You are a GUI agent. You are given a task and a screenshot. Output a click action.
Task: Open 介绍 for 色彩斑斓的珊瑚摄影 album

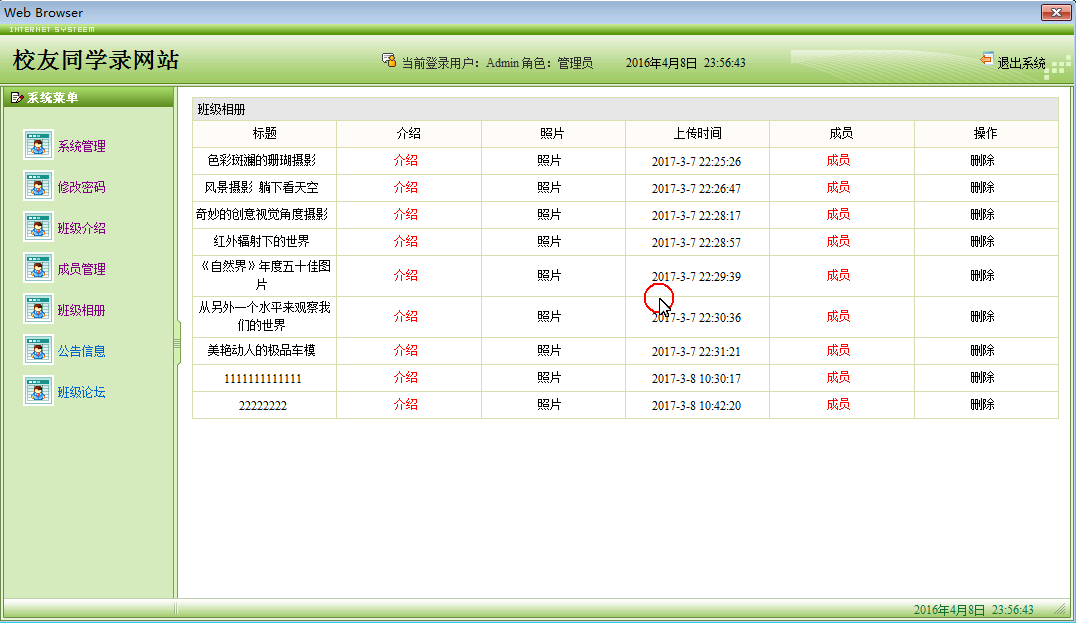tap(406, 160)
